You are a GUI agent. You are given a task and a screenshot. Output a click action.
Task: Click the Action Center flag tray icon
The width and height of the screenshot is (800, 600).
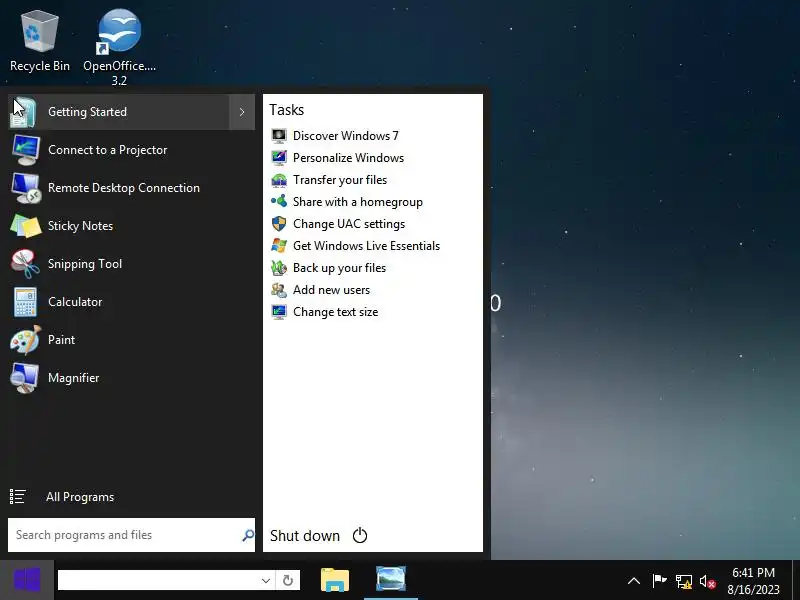[x=659, y=581]
